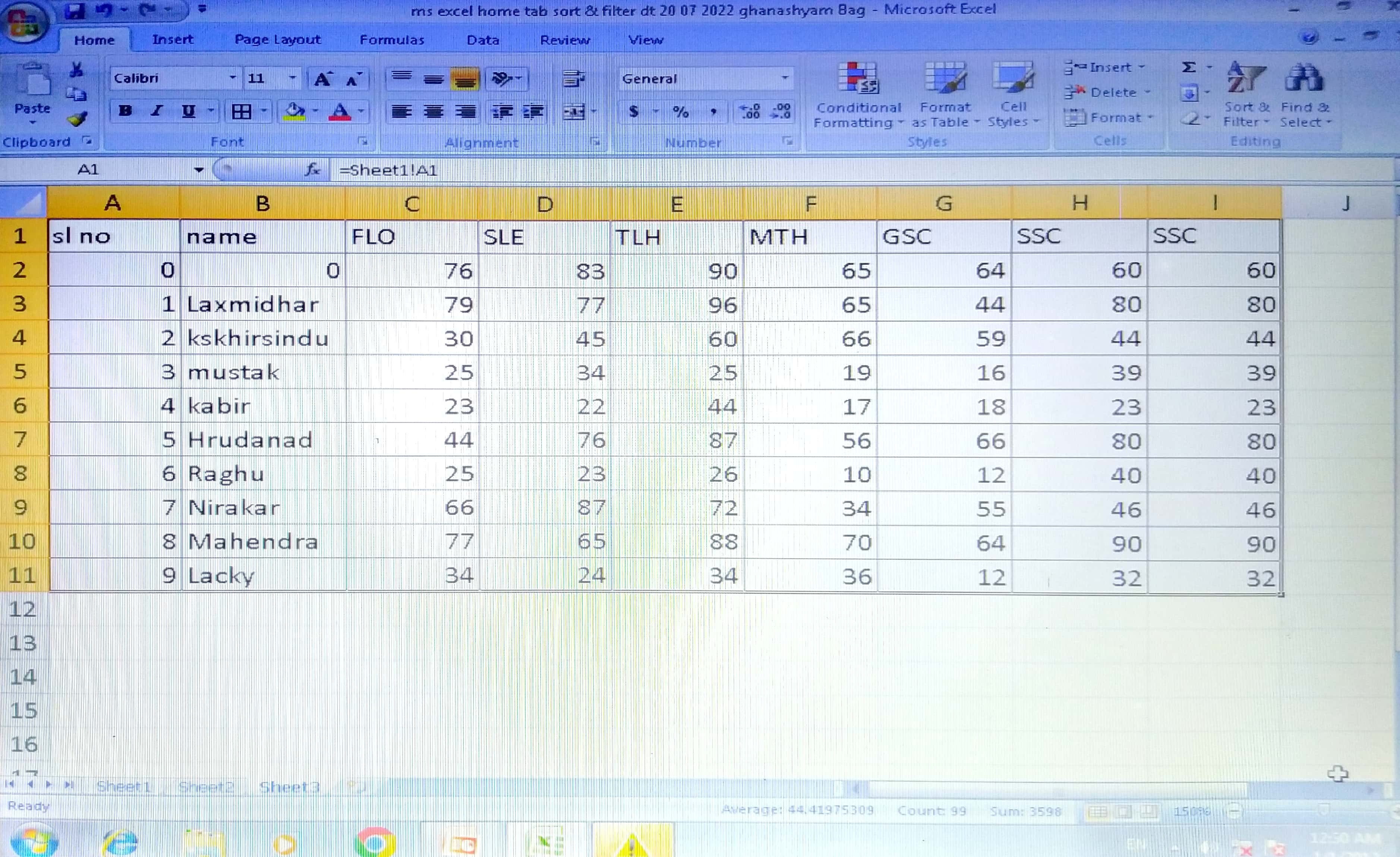
Task: Click the Merge and Center icon
Action: 574,112
